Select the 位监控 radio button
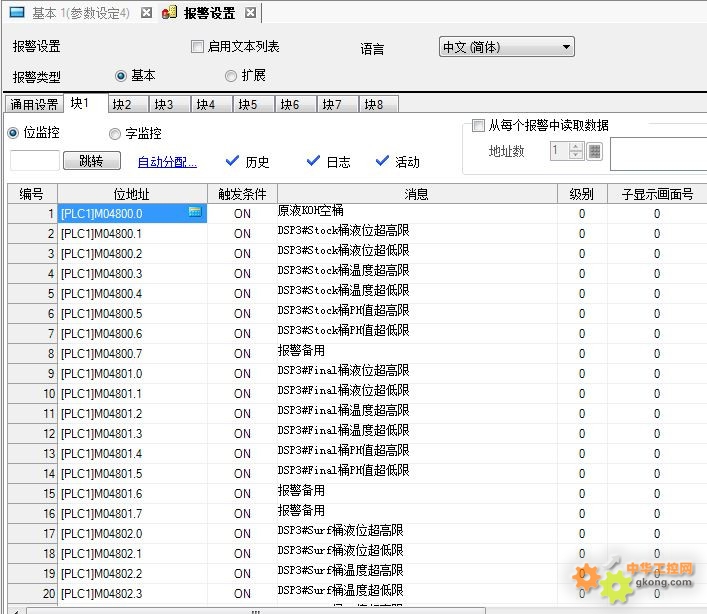 coord(13,133)
